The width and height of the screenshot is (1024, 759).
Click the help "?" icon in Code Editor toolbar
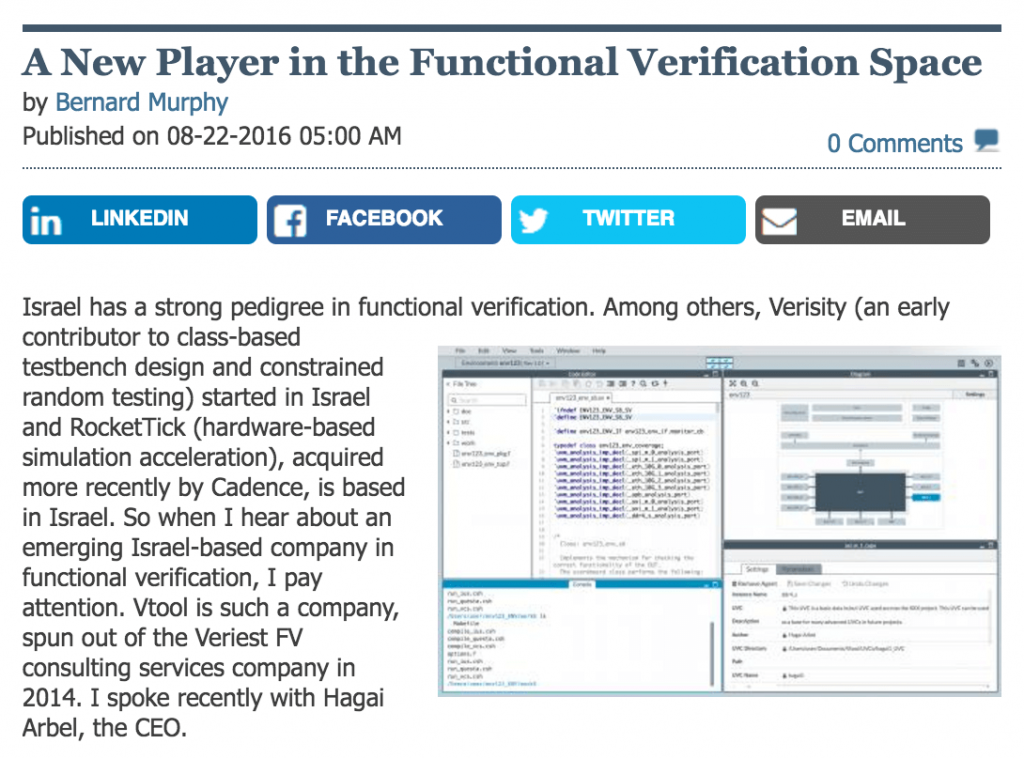632,383
